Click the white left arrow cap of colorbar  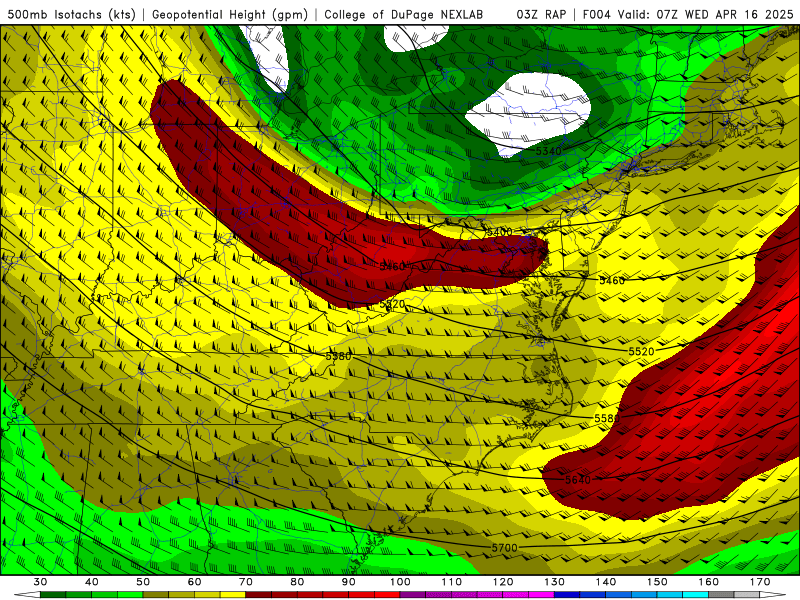[27, 594]
